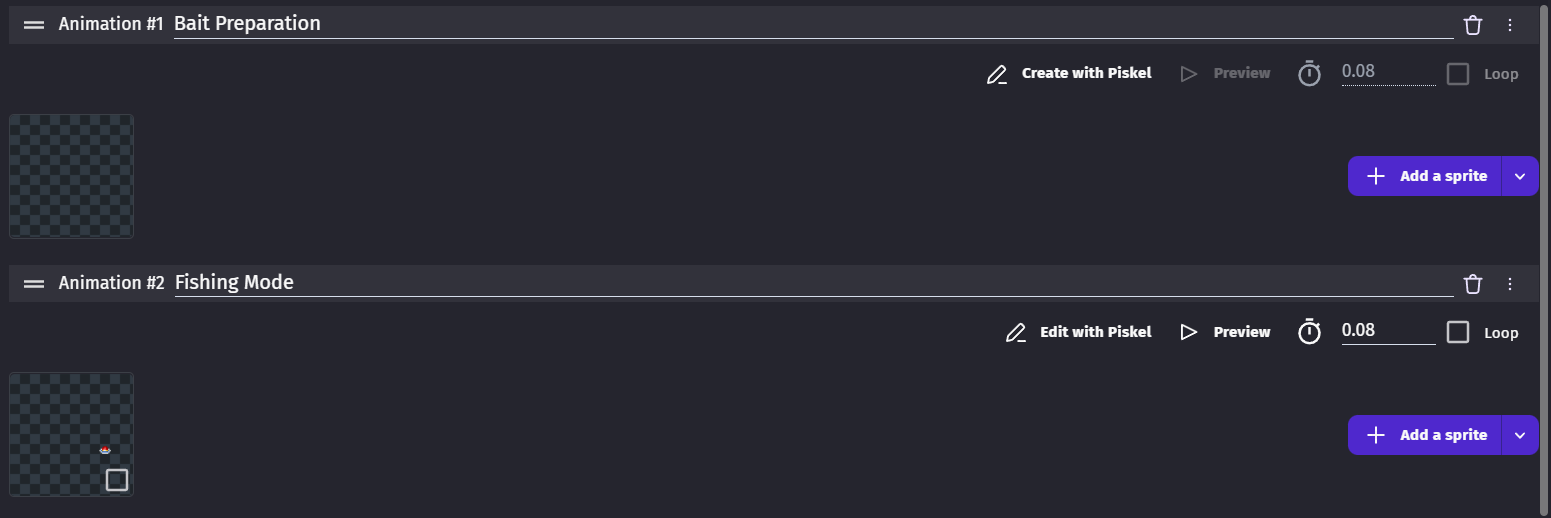This screenshot has width=1551, height=518.
Task: Click Create with Piskel for Bait Preparation
Action: pos(1069,73)
